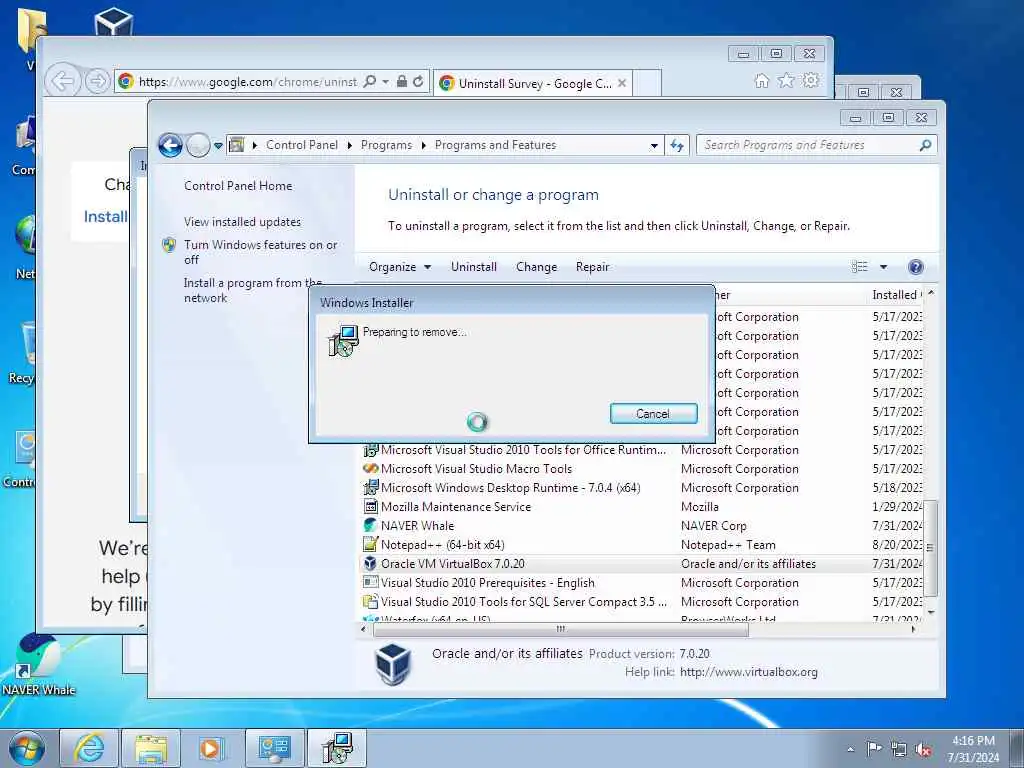Click the large VirtualBox icon in details pane
Viewport: 1024px width, 768px height.
pyautogui.click(x=393, y=664)
